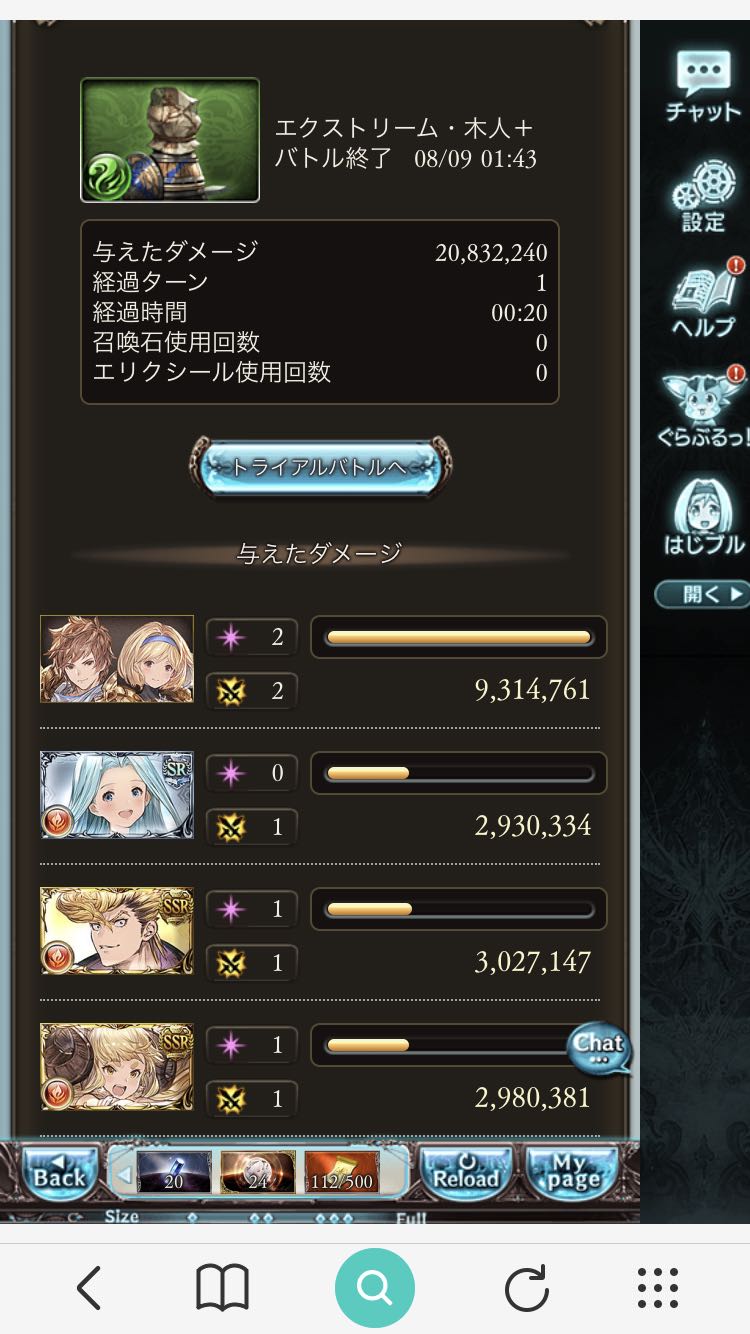Open the チャット chat icon in the sidebar
This screenshot has height=1334, width=750.
coord(703,86)
